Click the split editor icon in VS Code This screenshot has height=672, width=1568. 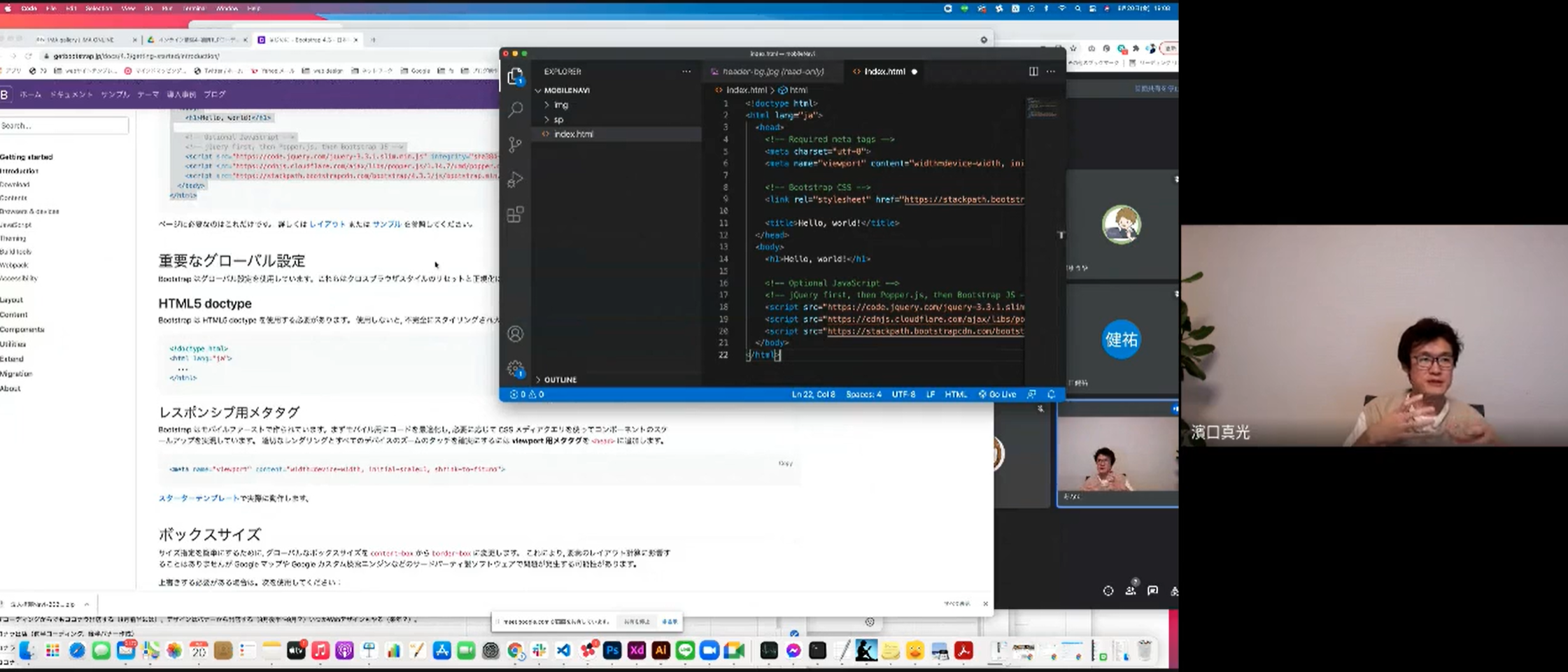(x=1033, y=71)
